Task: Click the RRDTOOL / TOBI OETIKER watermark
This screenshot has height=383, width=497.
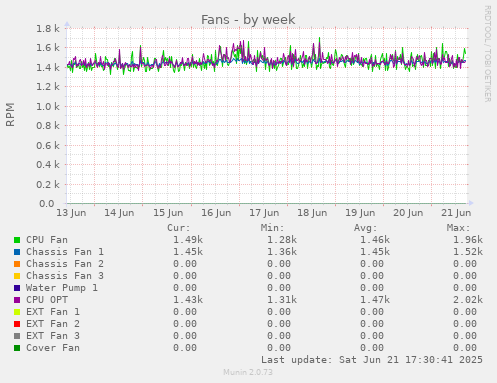Action: click(487, 54)
